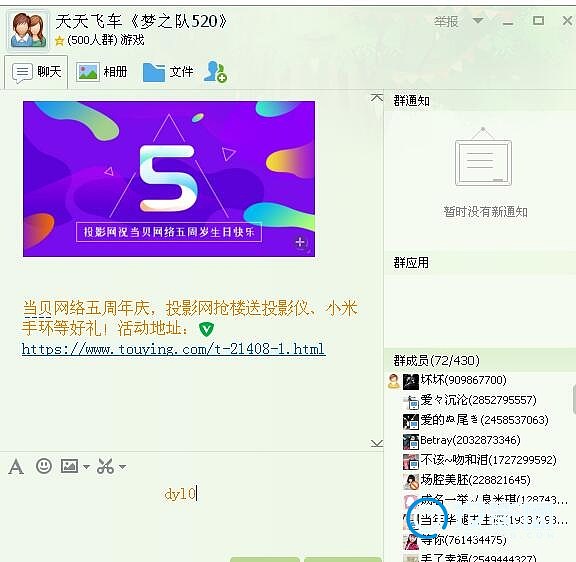
Task: Click the green verified shield icon
Action: [x=206, y=329]
